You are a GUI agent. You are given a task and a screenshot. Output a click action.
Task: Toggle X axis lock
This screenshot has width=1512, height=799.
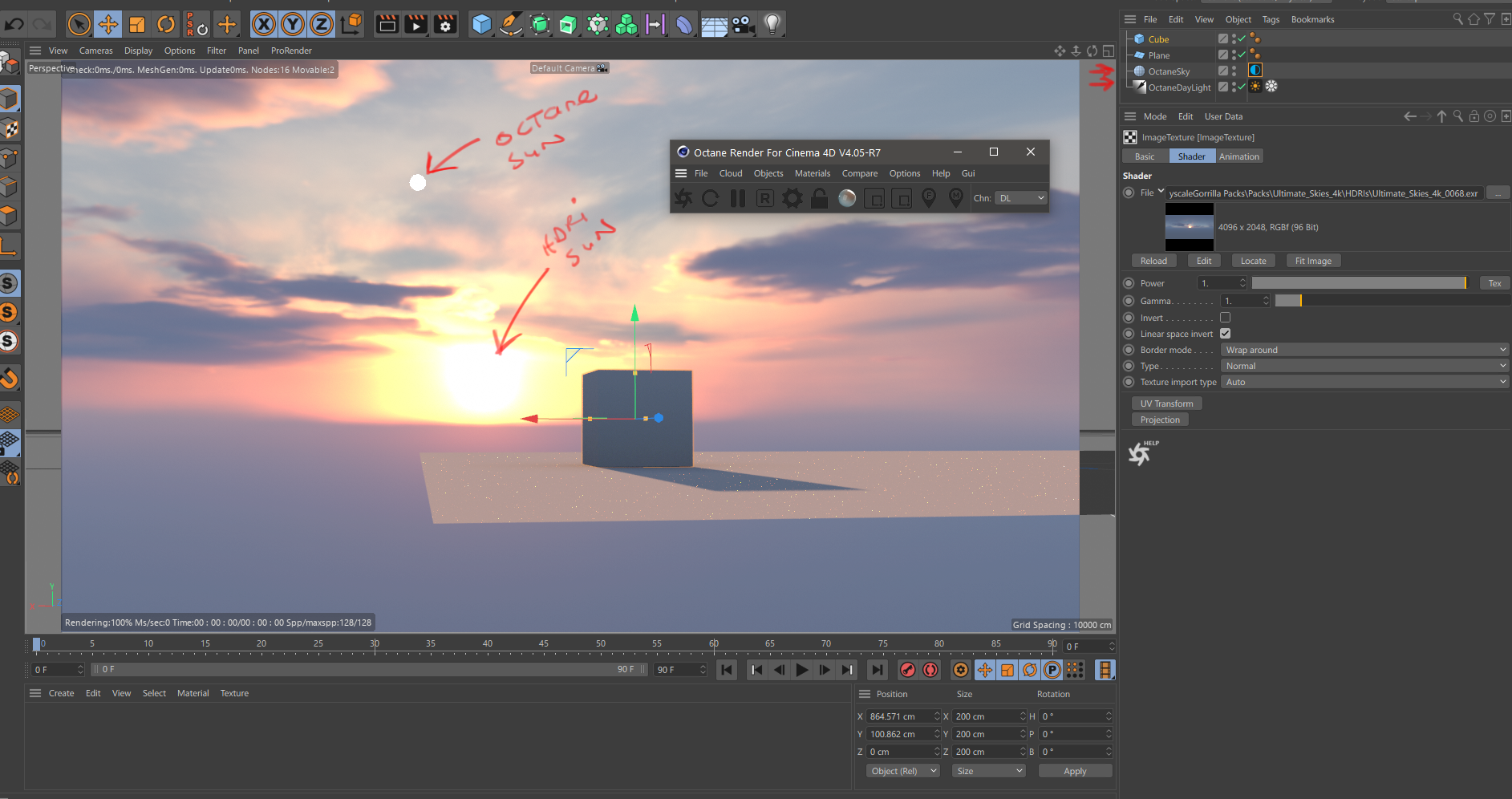pos(263,24)
